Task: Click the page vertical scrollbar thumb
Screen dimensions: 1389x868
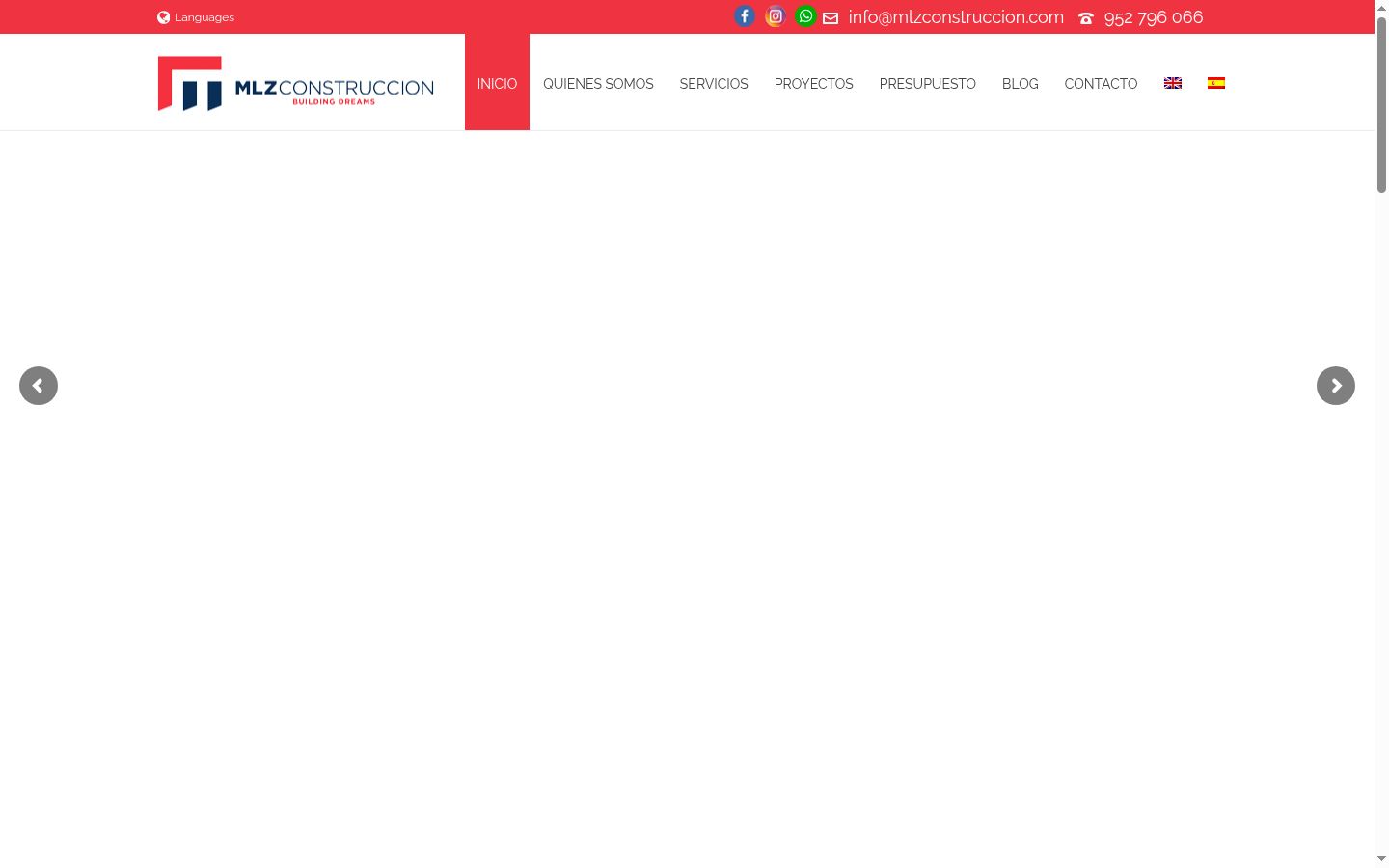Action: pos(1381,104)
